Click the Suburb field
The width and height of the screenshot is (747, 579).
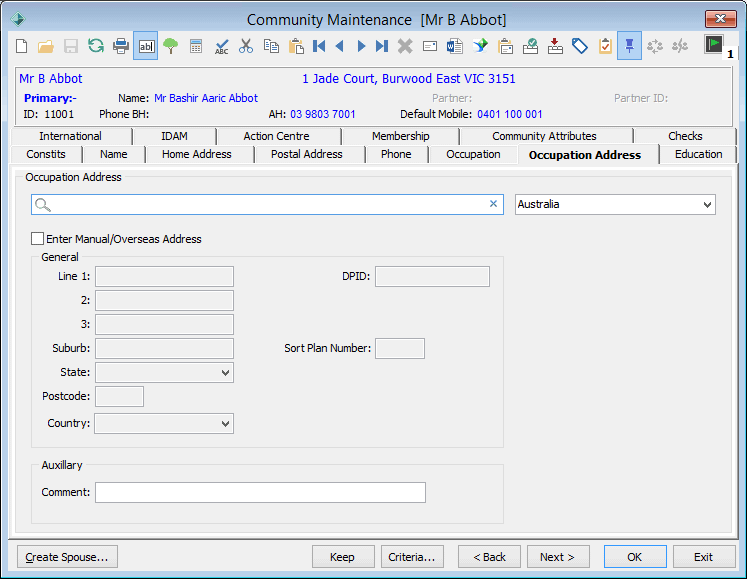point(164,348)
